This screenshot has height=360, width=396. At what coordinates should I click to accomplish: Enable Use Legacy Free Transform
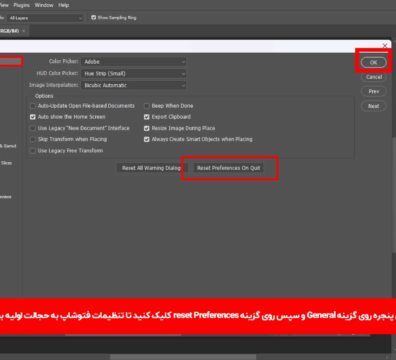(x=33, y=151)
